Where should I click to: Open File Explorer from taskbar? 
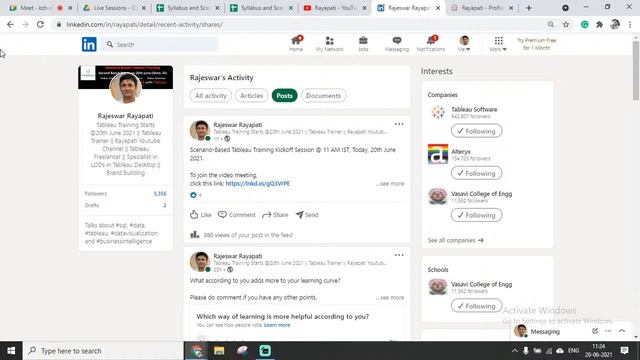tap(219, 351)
